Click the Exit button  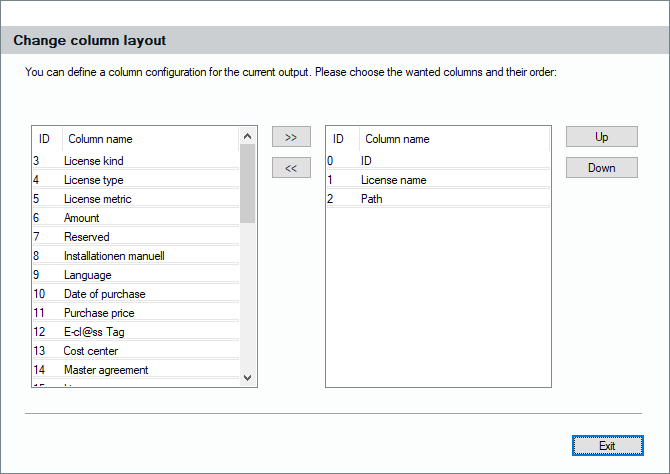607,445
